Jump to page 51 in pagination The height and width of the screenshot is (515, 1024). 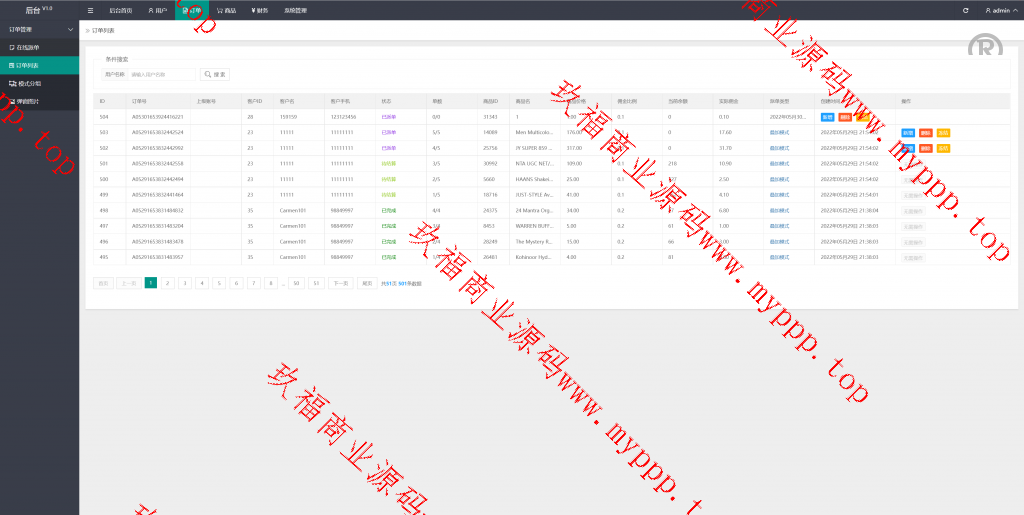pyautogui.click(x=316, y=283)
